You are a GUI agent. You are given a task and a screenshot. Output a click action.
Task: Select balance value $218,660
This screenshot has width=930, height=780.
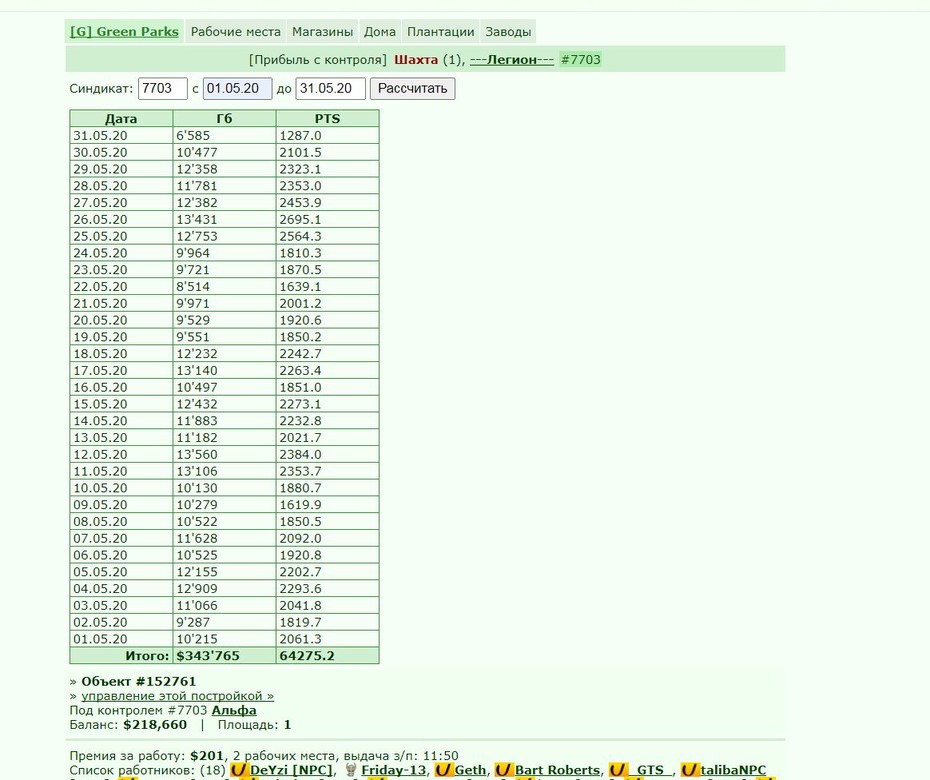point(155,725)
